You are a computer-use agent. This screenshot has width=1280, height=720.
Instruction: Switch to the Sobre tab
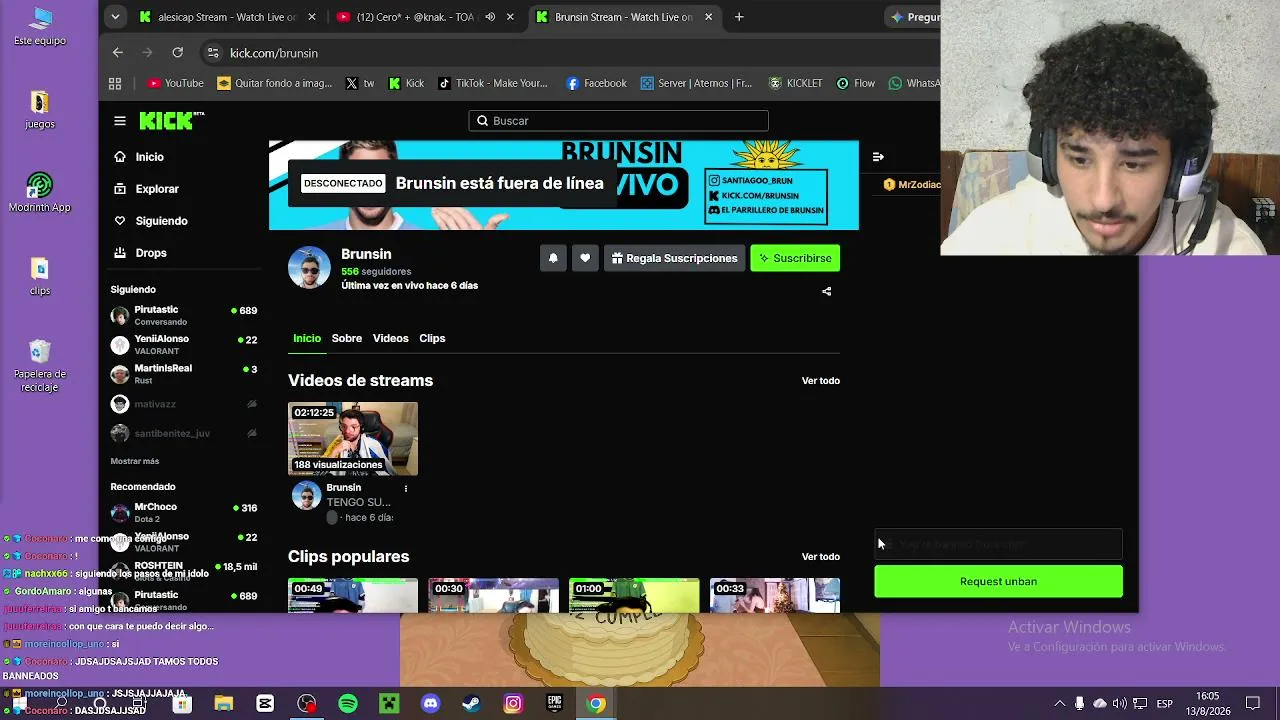coord(347,338)
